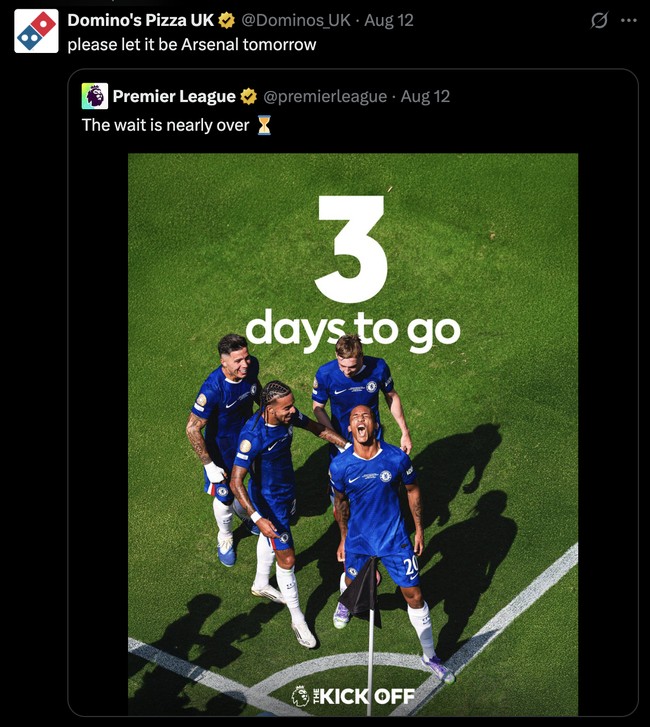Open Domino's Pizza profile avatar
Image resolution: width=650 pixels, height=727 pixels.
[36, 31]
